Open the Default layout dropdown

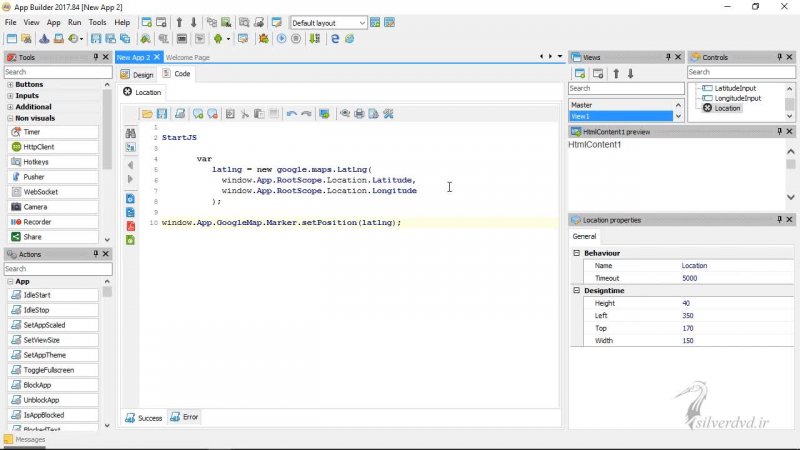[362, 22]
